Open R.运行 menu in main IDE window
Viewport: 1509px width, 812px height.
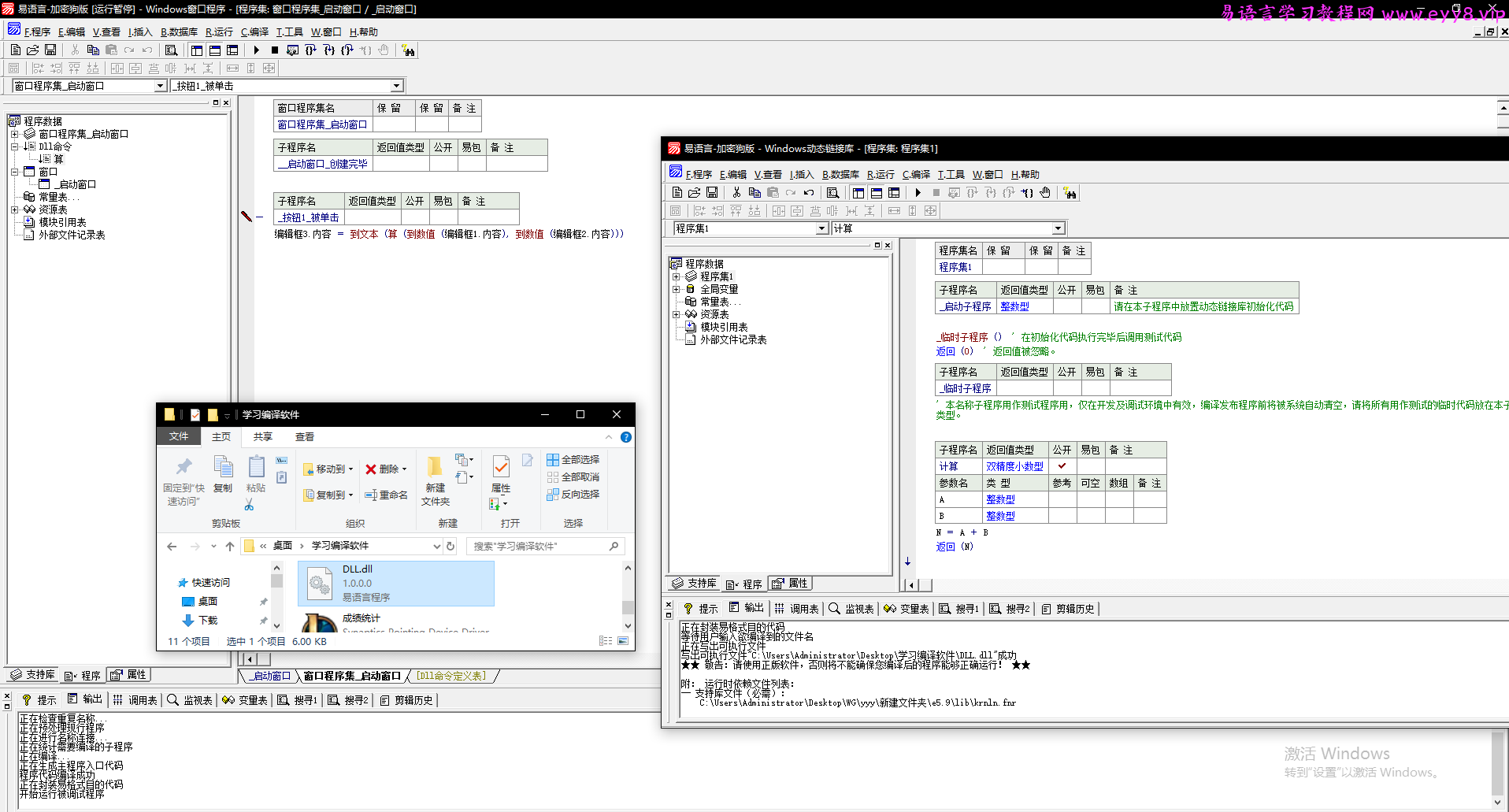click(x=219, y=32)
